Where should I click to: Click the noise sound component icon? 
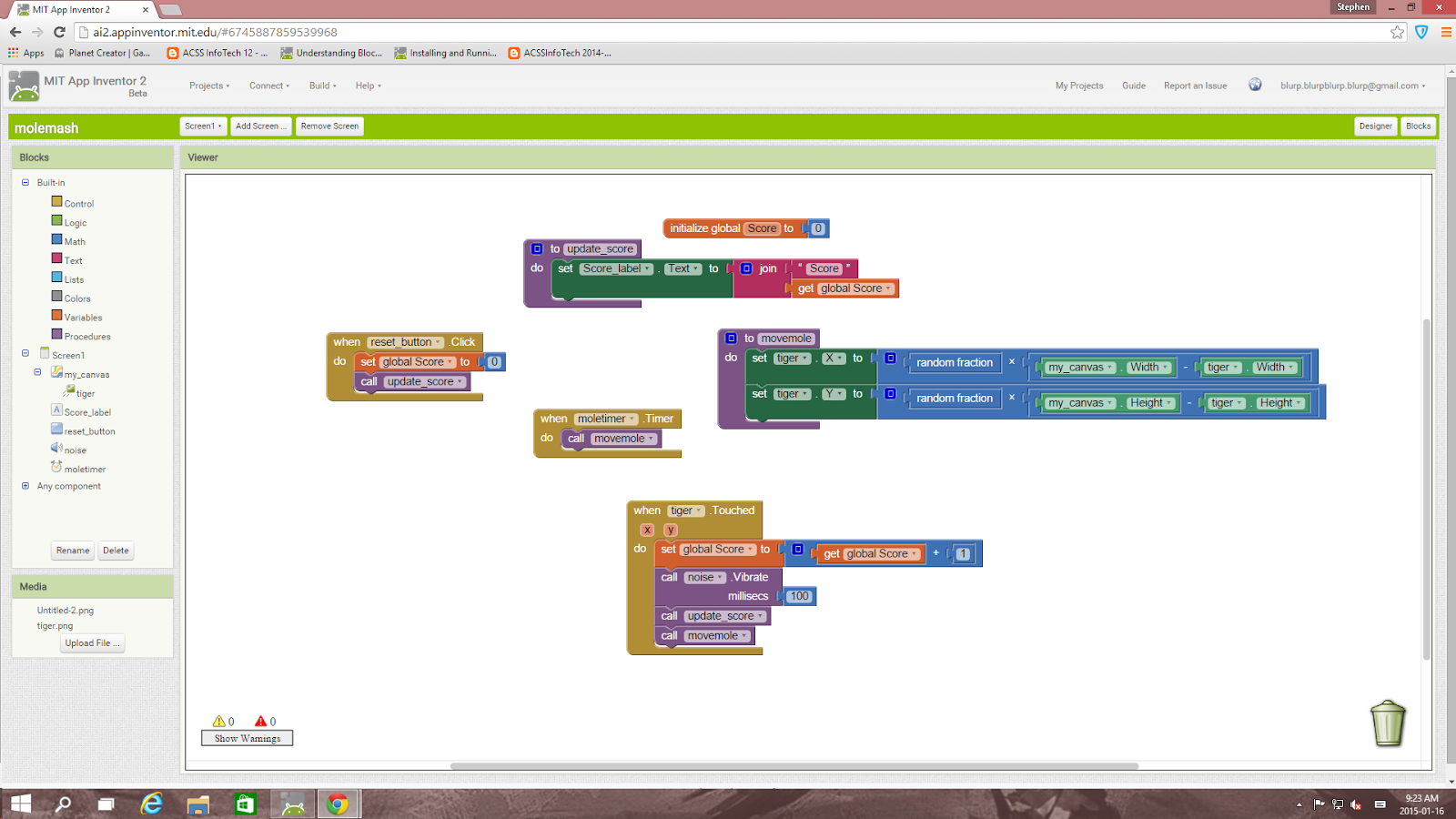pyautogui.click(x=56, y=448)
